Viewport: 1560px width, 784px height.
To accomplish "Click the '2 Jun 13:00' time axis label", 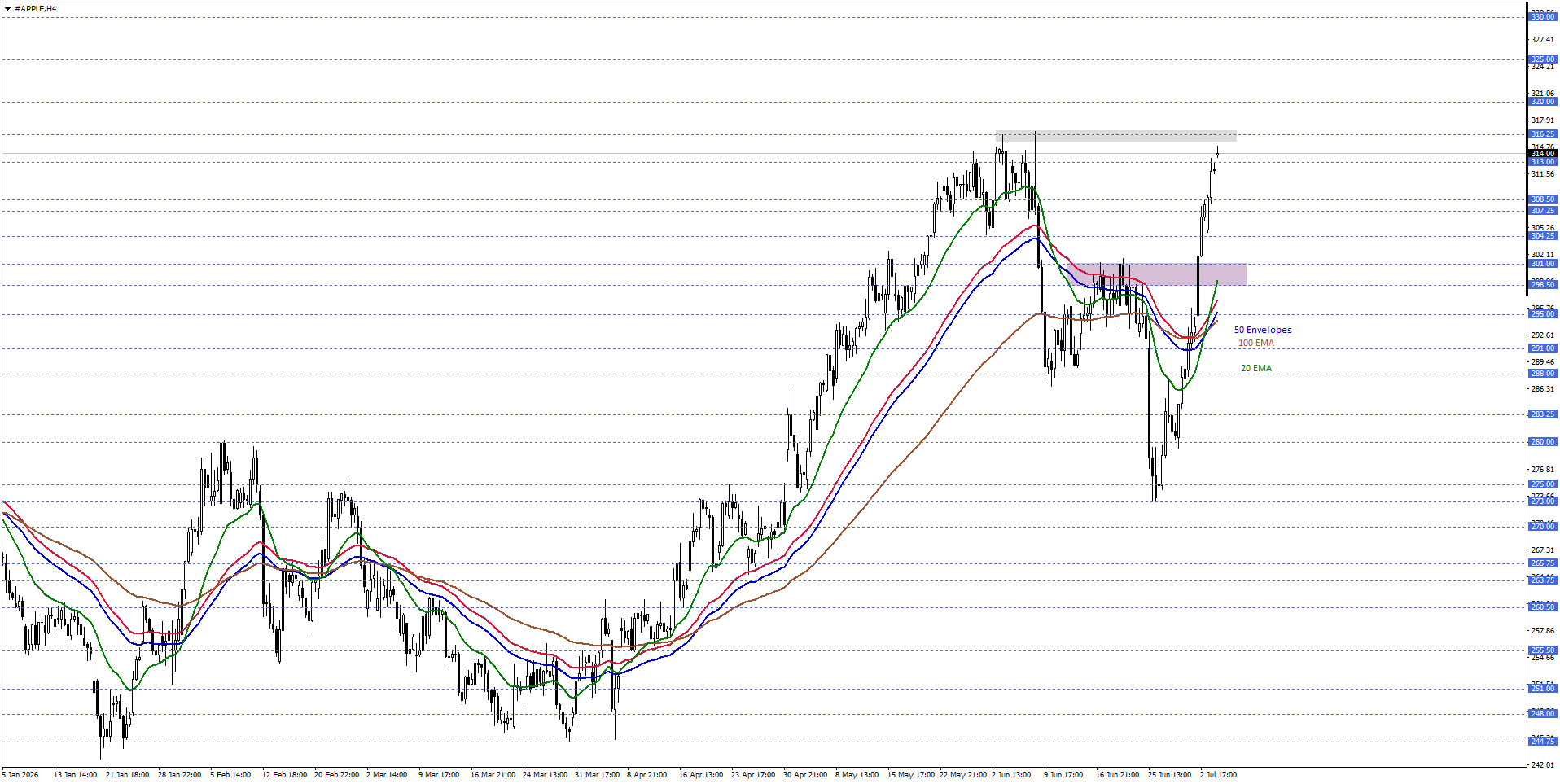I will click(1011, 774).
